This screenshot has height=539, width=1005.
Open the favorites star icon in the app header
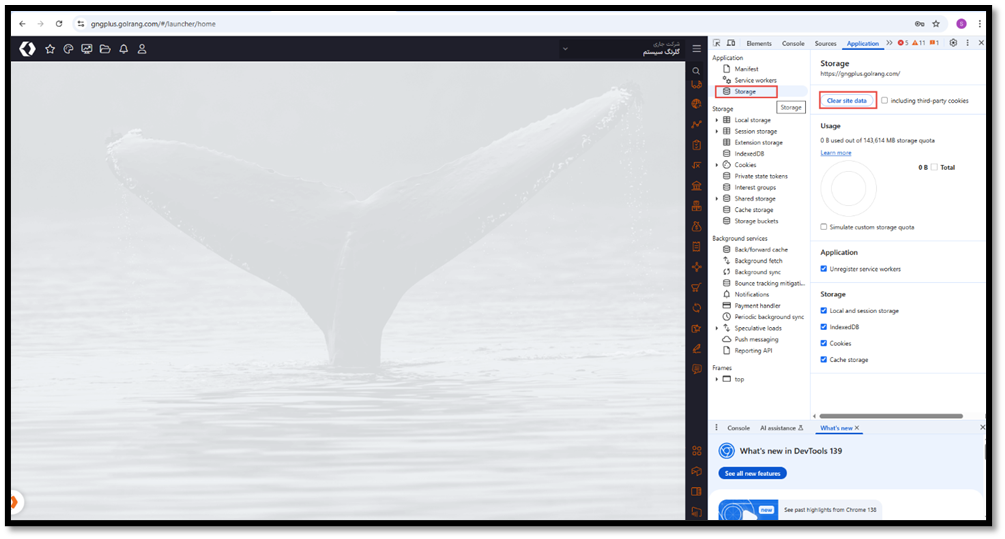50,49
